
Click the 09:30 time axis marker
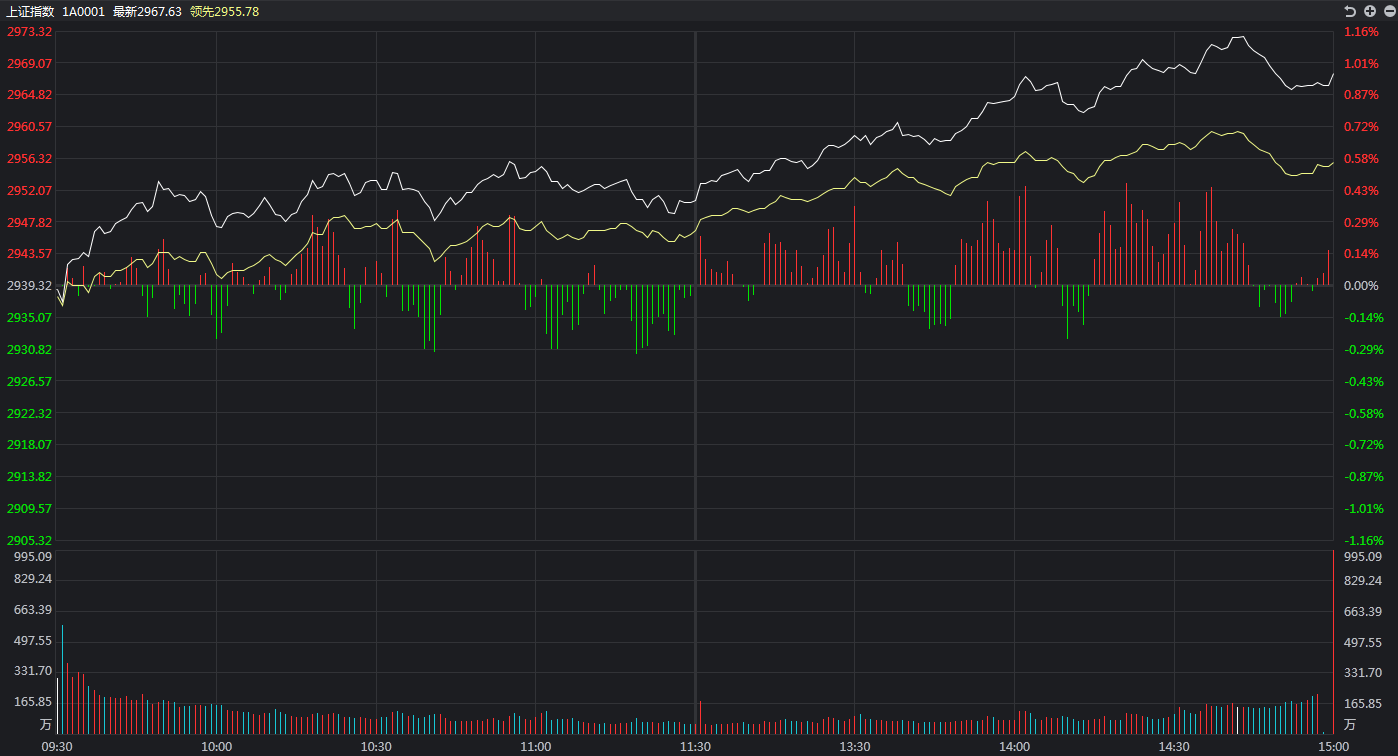[x=56, y=746]
